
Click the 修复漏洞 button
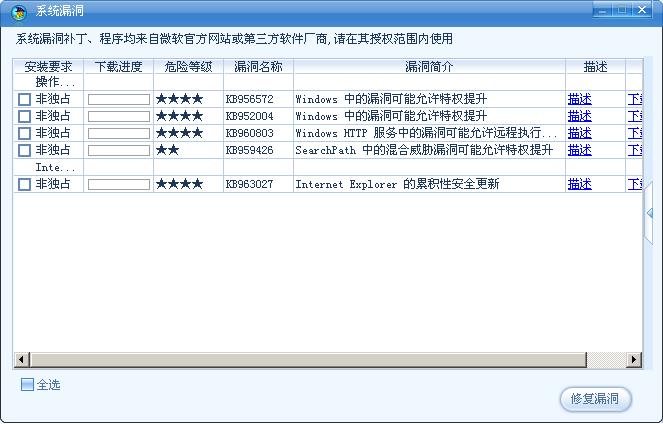tap(595, 399)
